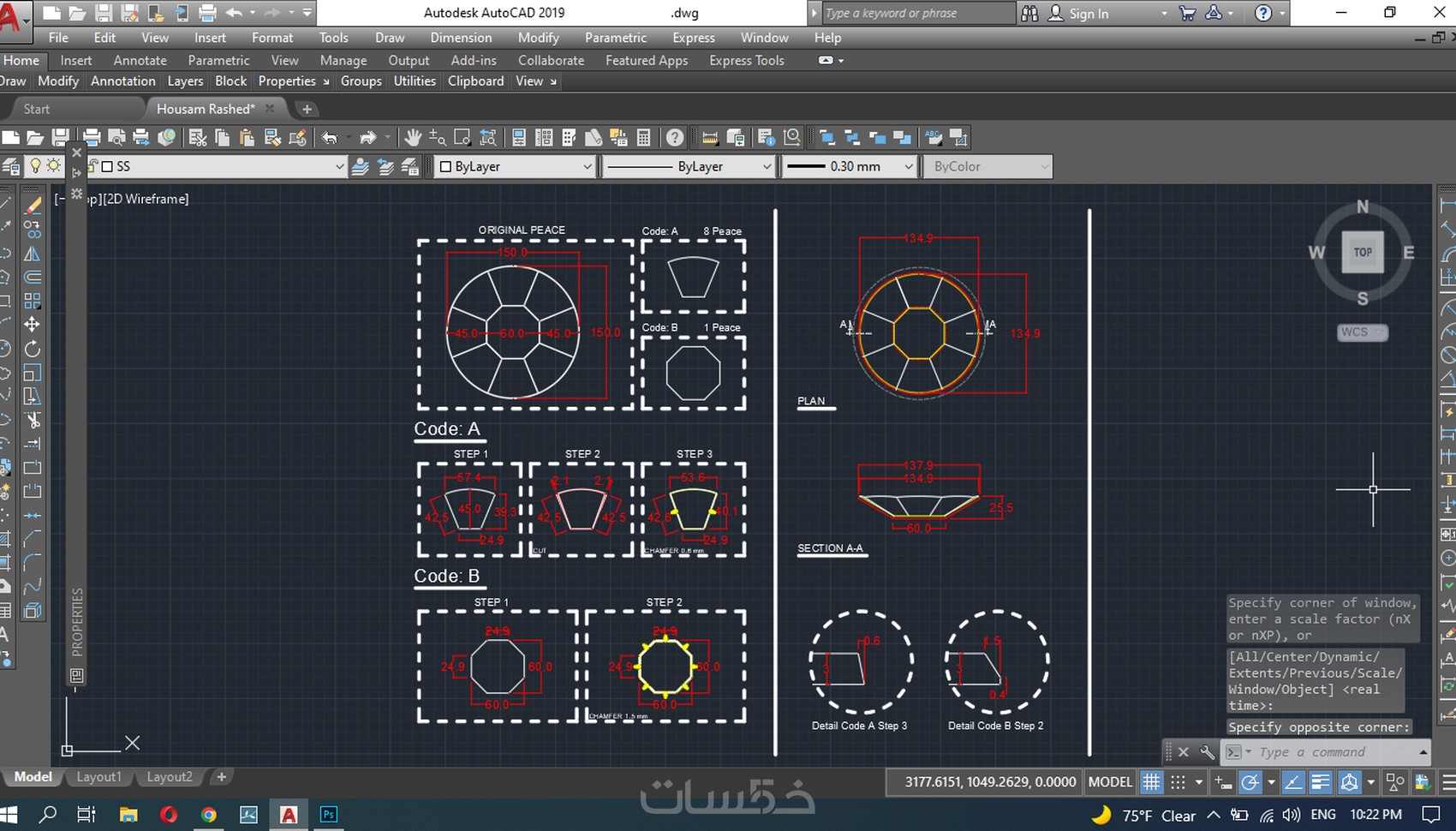Open the Parametric menu
The image size is (1456, 831).
[x=616, y=38]
